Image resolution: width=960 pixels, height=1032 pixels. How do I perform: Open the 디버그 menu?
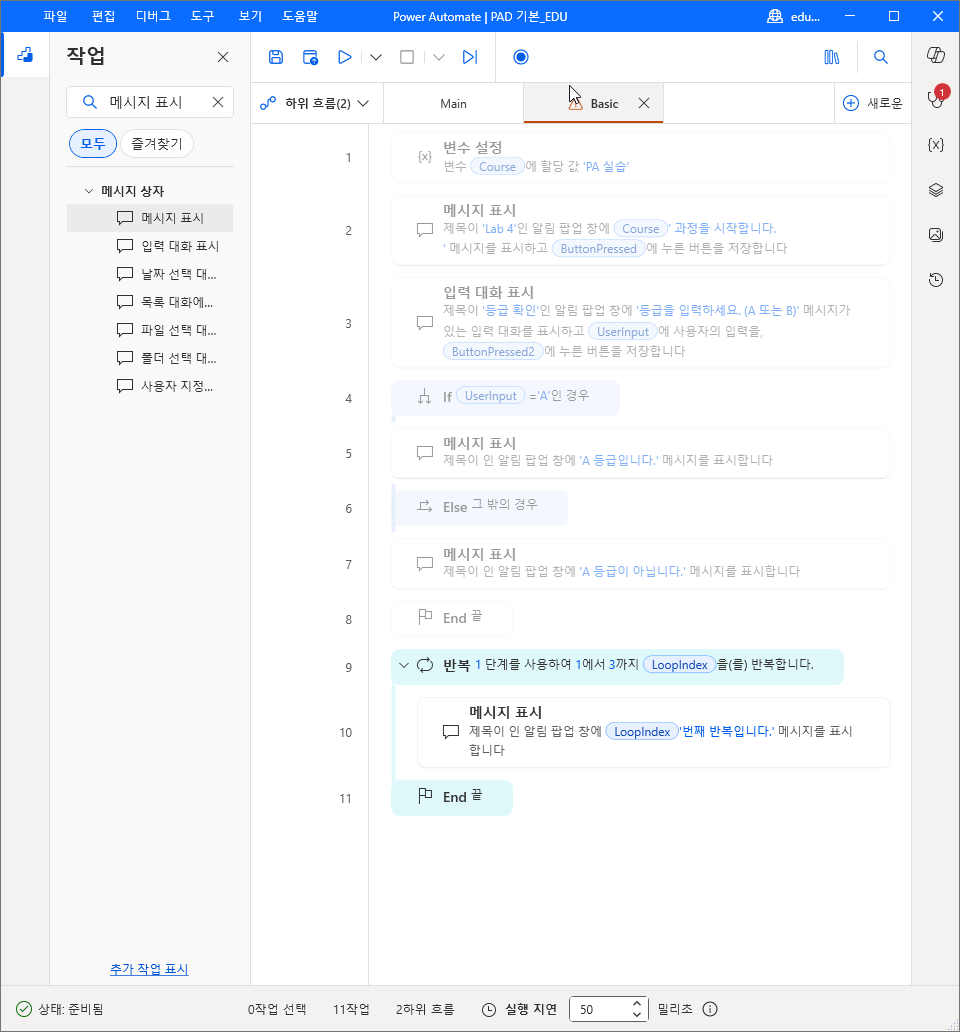click(153, 16)
